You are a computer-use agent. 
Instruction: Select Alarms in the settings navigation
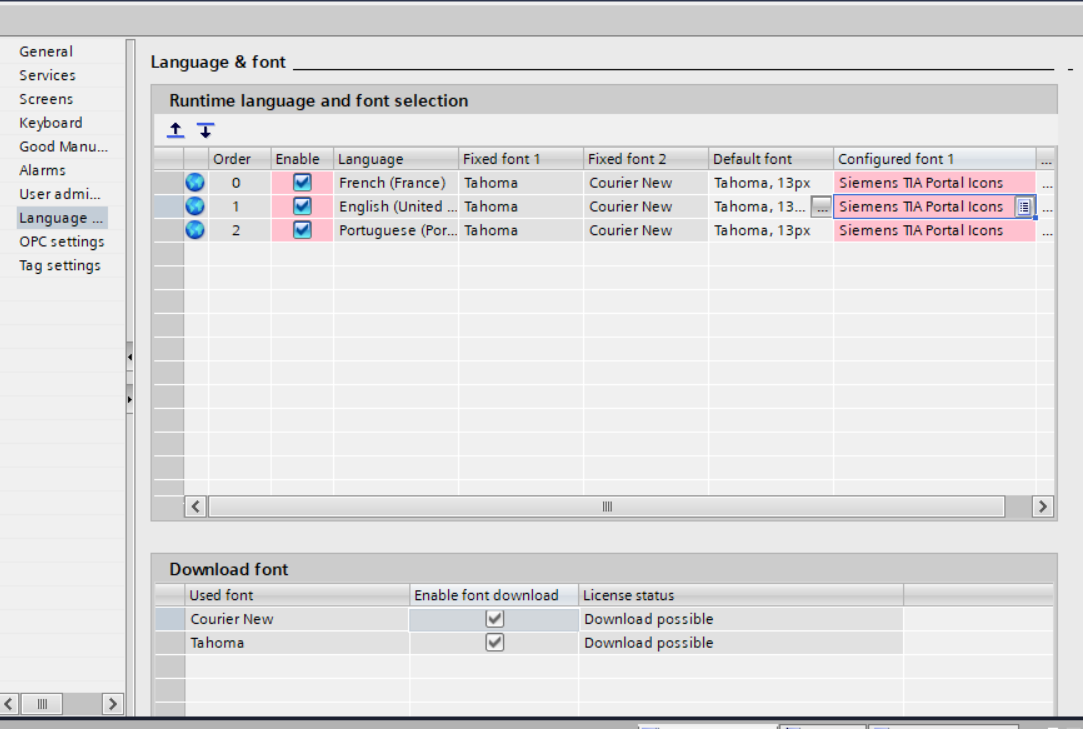tap(42, 170)
